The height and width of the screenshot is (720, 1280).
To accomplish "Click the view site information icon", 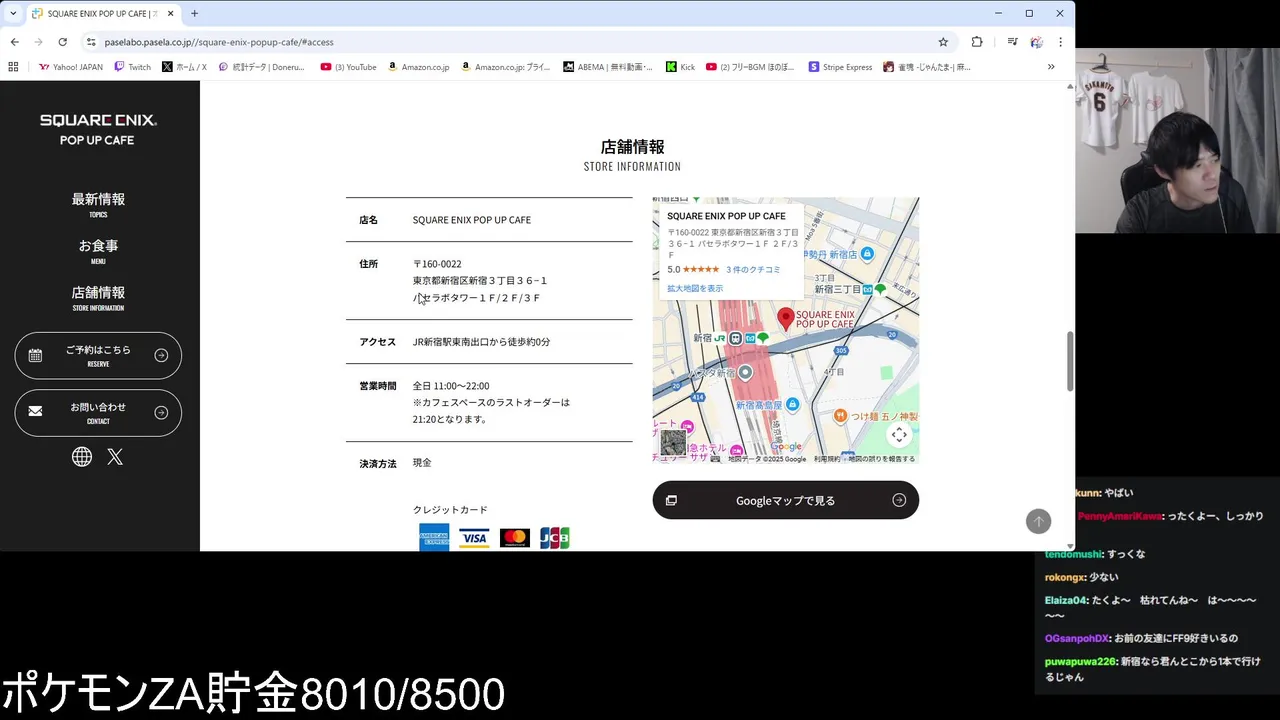I will point(90,42).
